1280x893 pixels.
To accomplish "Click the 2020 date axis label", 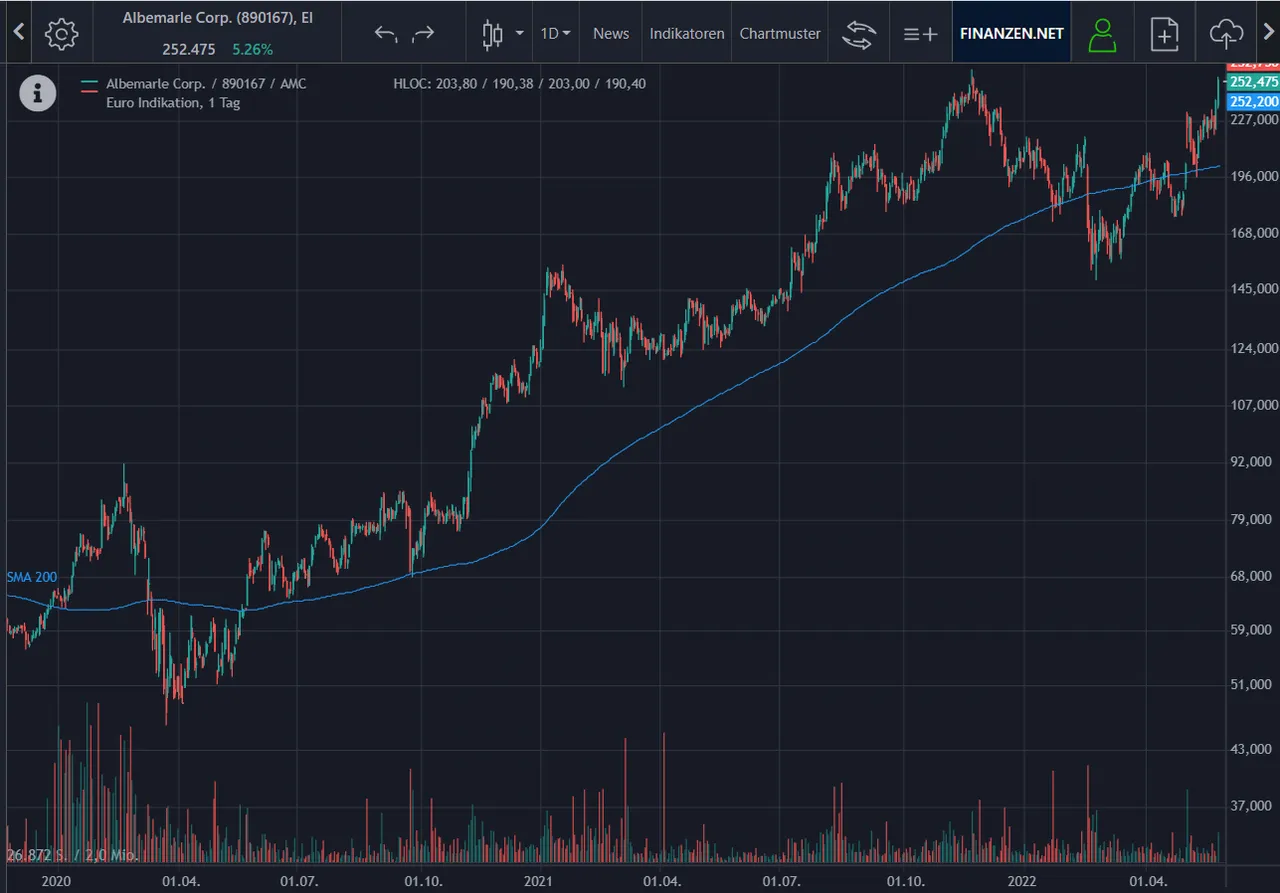I will [x=57, y=881].
